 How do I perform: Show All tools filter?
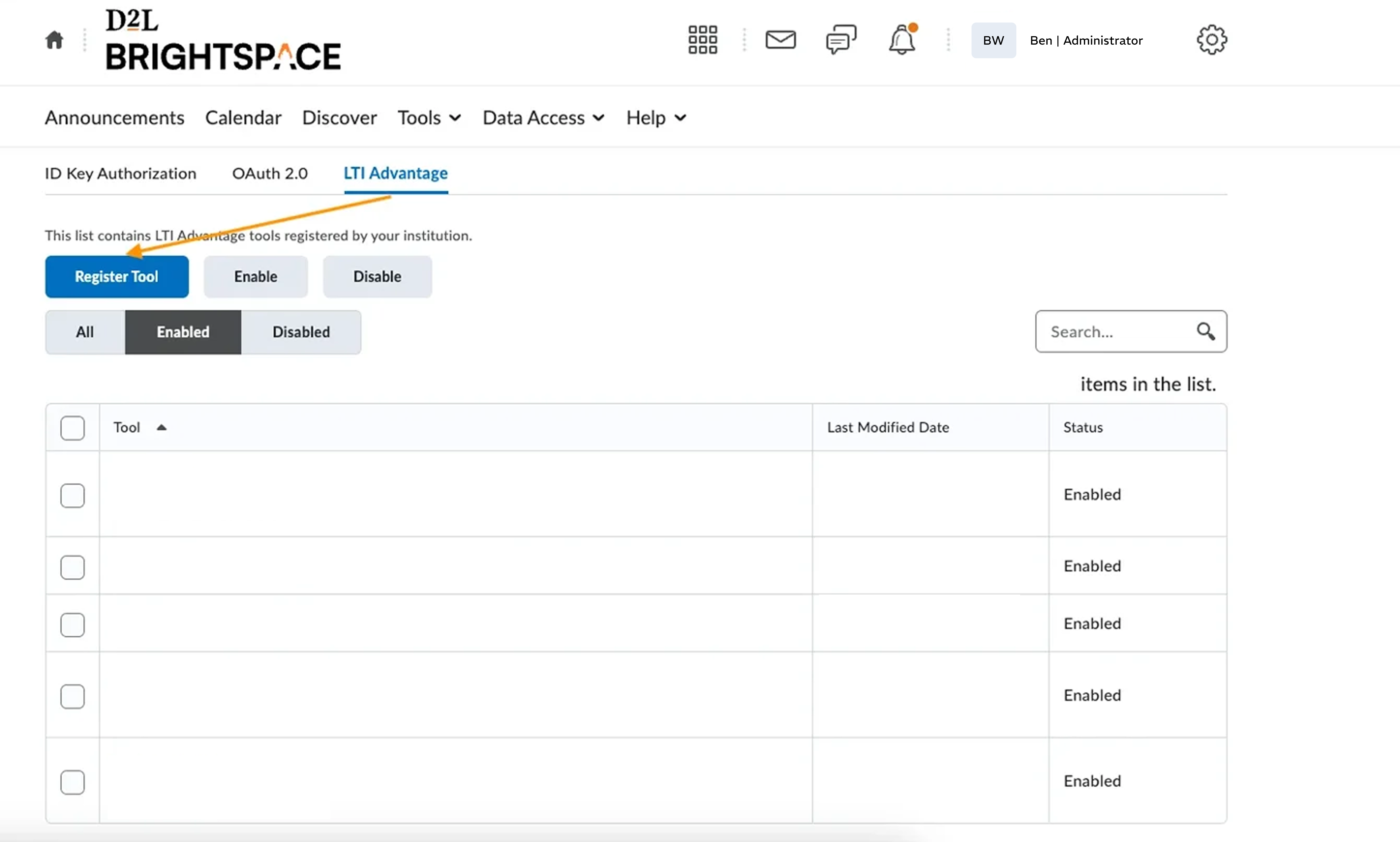pos(85,332)
